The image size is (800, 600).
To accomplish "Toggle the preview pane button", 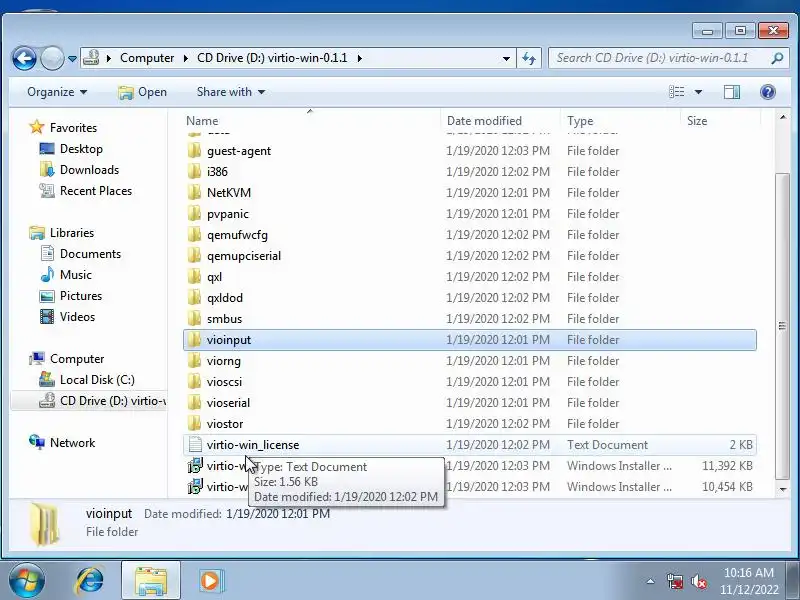I will pos(732,92).
